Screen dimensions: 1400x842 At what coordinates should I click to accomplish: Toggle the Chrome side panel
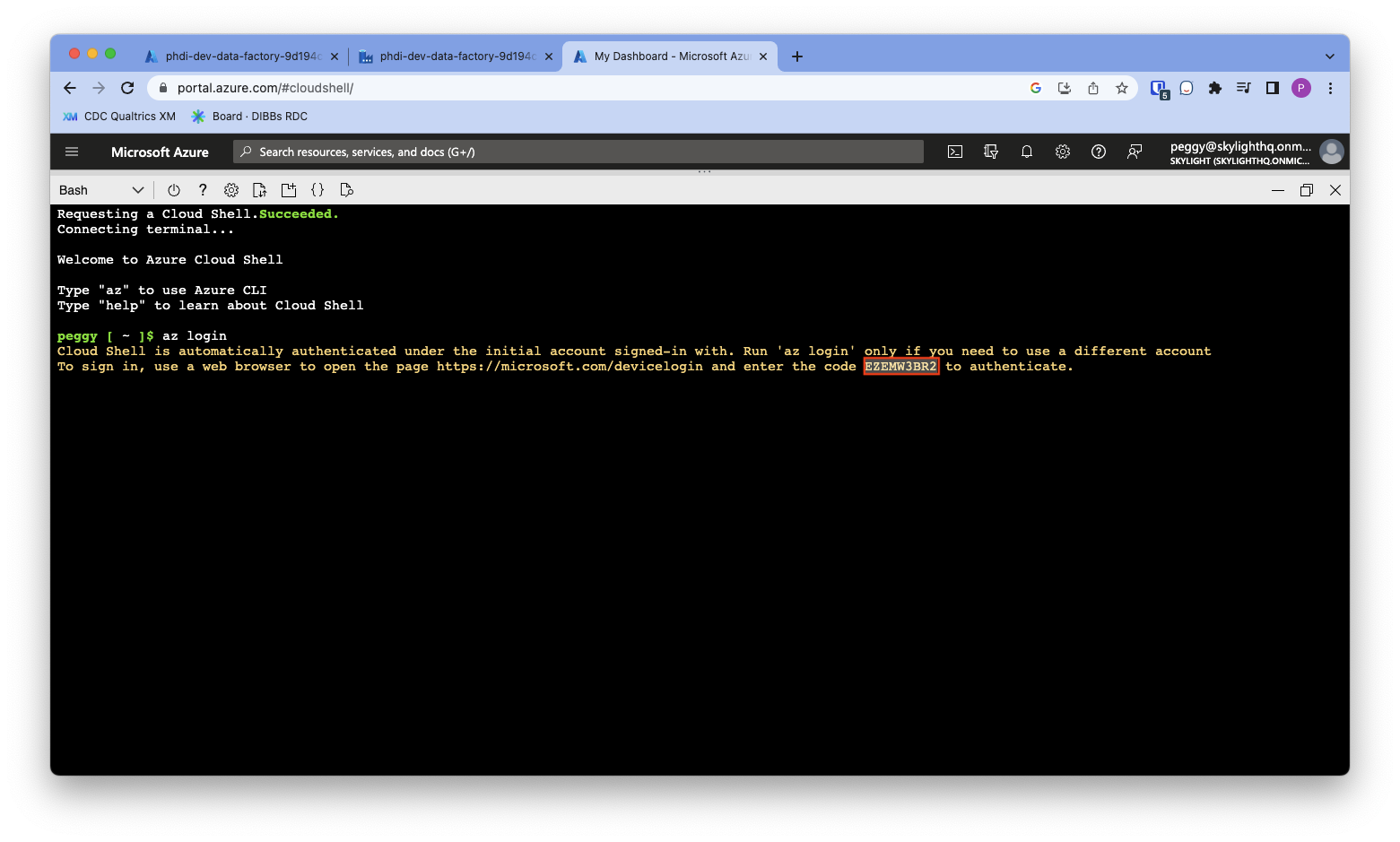(x=1273, y=88)
